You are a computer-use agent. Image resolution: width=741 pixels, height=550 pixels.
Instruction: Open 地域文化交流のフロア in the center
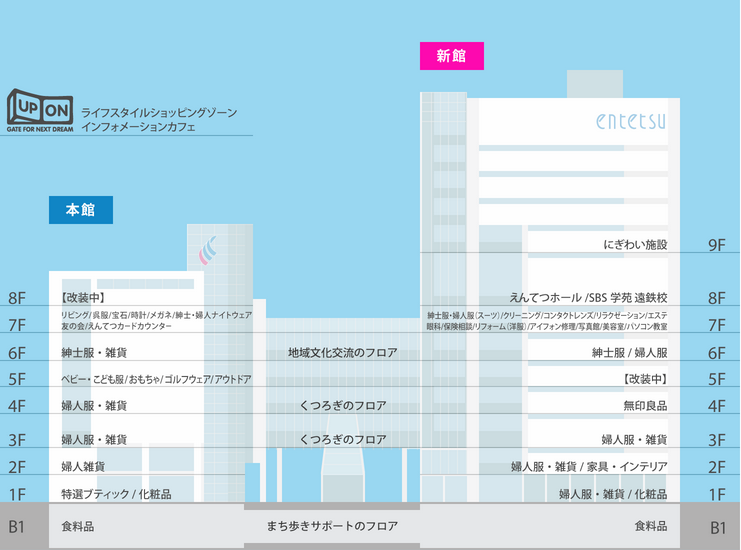pos(342,352)
